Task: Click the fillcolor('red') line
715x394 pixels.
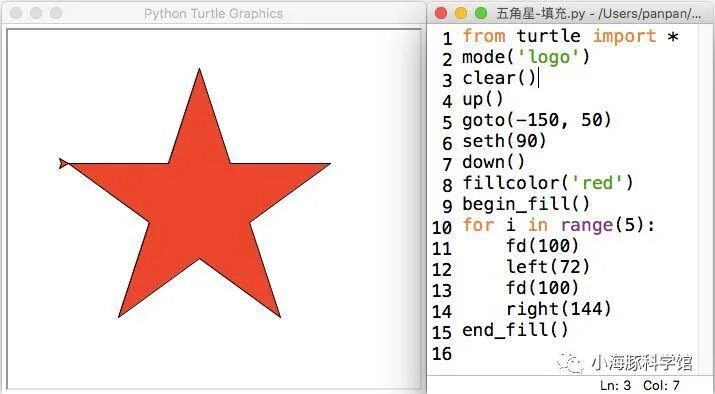Action: pos(548,183)
